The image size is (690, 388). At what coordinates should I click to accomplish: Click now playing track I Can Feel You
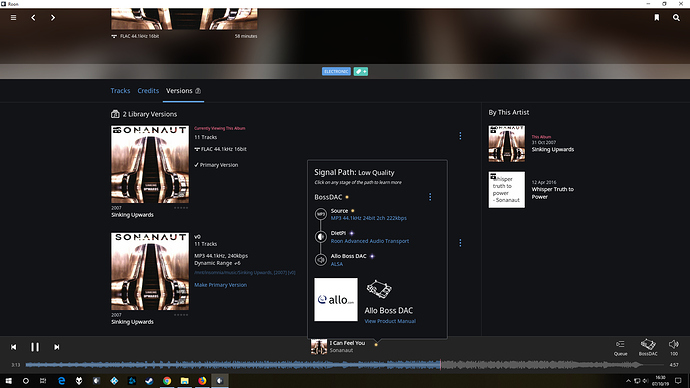click(347, 343)
